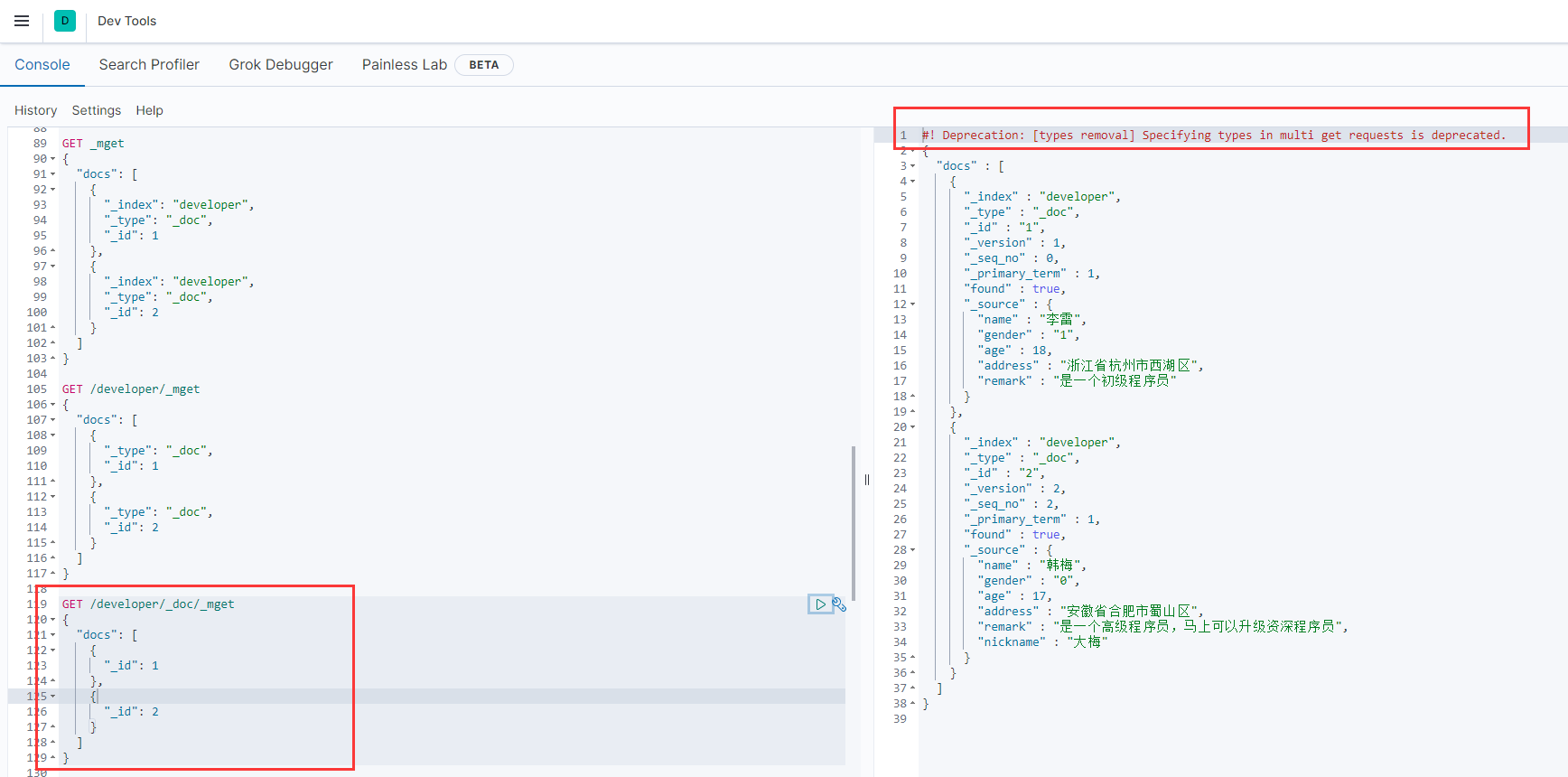Image resolution: width=1568 pixels, height=777 pixels.
Task: Open the Help panel
Action: point(150,110)
